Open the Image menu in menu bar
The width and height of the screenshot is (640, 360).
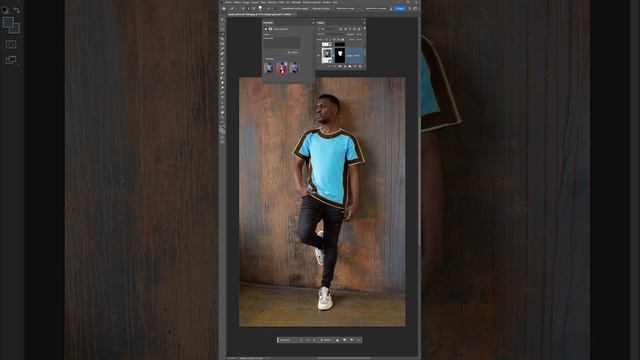pos(246,2)
